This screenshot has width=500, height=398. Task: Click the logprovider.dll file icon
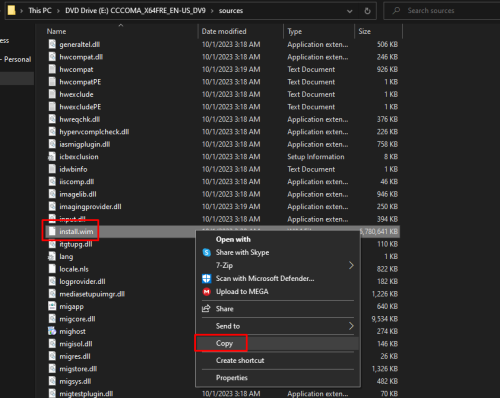[52, 281]
